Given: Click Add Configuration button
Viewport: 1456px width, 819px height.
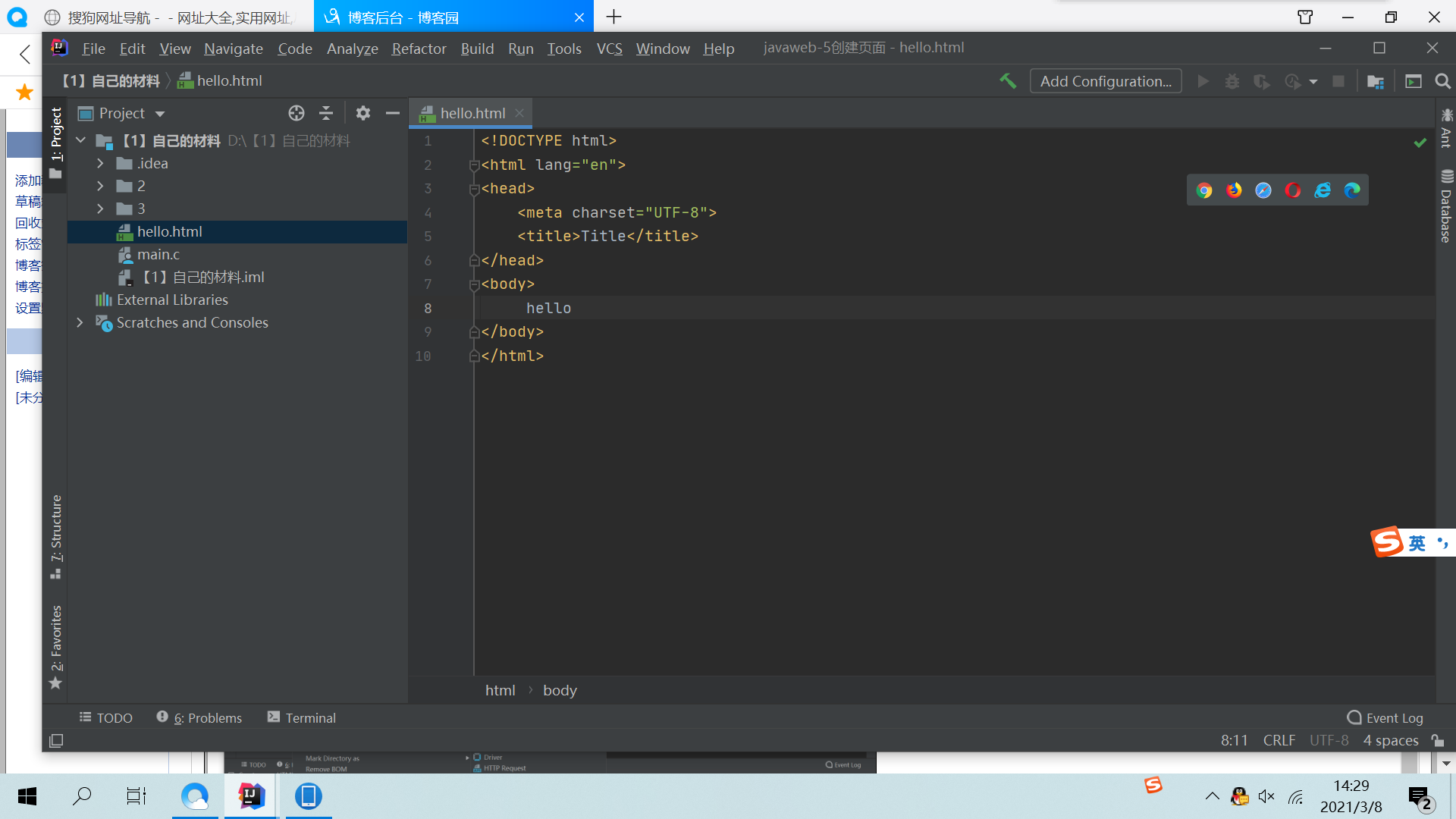Looking at the screenshot, I should (1105, 81).
